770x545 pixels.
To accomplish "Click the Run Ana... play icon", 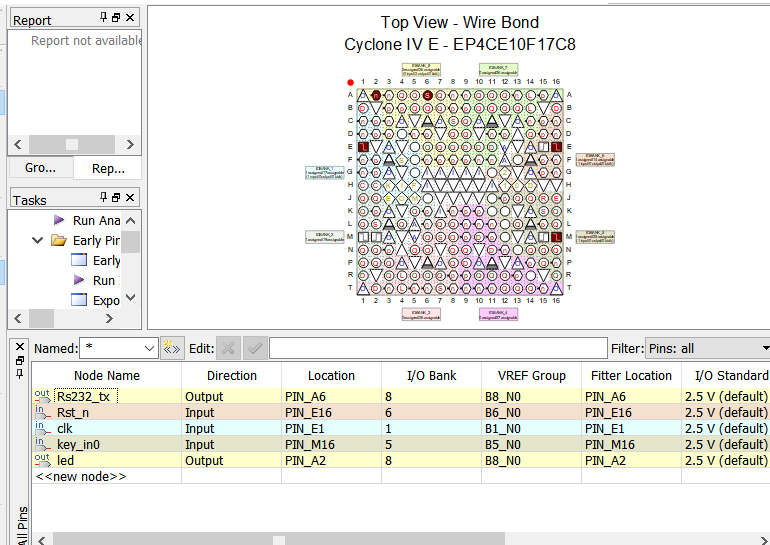I will pyautogui.click(x=59, y=219).
